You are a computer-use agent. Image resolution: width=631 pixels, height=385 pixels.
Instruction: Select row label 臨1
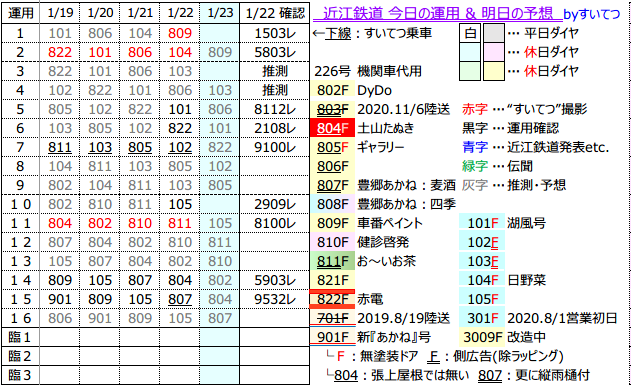[x=21, y=337]
